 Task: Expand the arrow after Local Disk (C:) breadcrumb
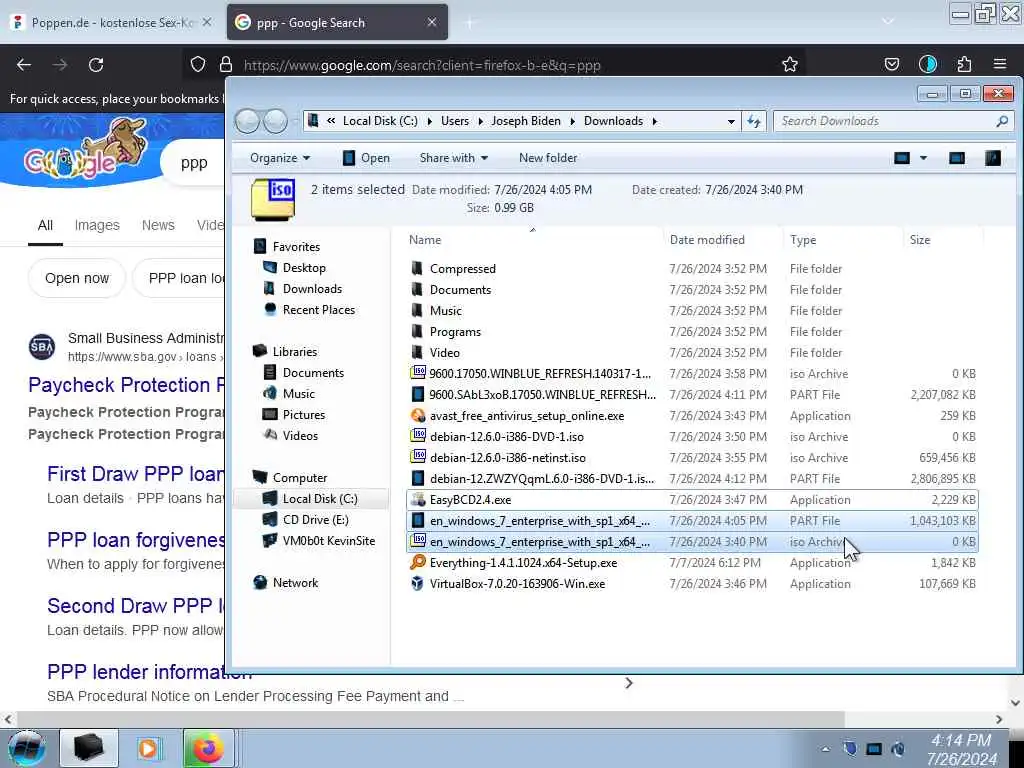[x=429, y=121]
